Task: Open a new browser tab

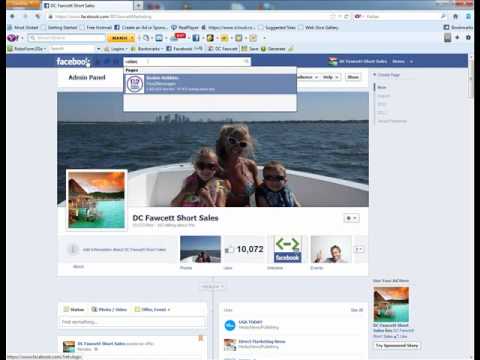Action: [138, 5]
